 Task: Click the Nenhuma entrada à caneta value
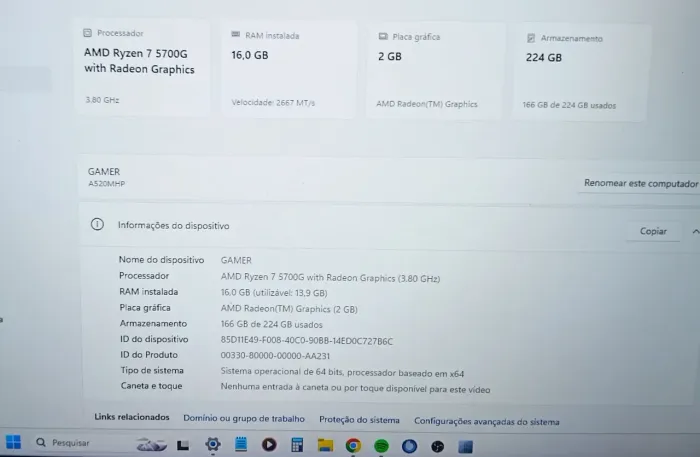(355, 388)
